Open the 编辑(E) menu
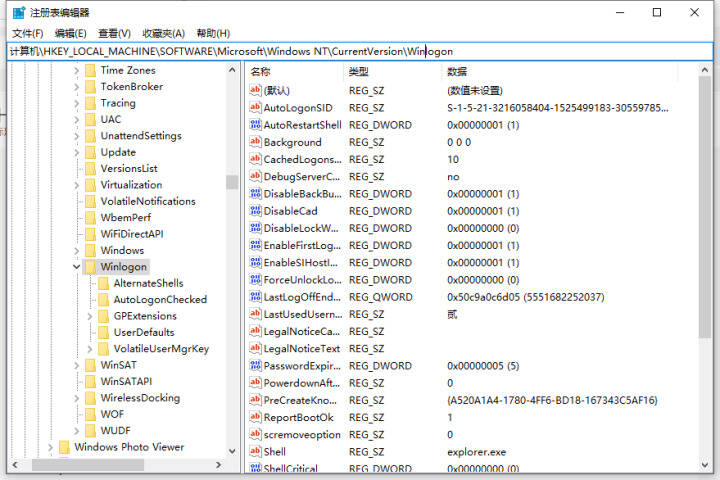Screen dimensions: 720x480 pyautogui.click(x=70, y=33)
